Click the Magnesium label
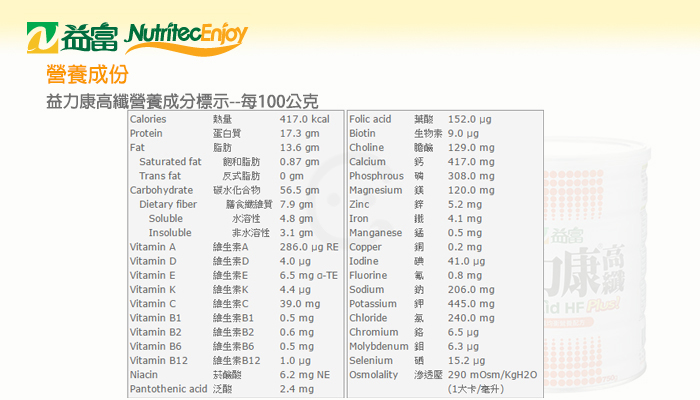The height and width of the screenshot is (400, 700). pyautogui.click(x=375, y=190)
